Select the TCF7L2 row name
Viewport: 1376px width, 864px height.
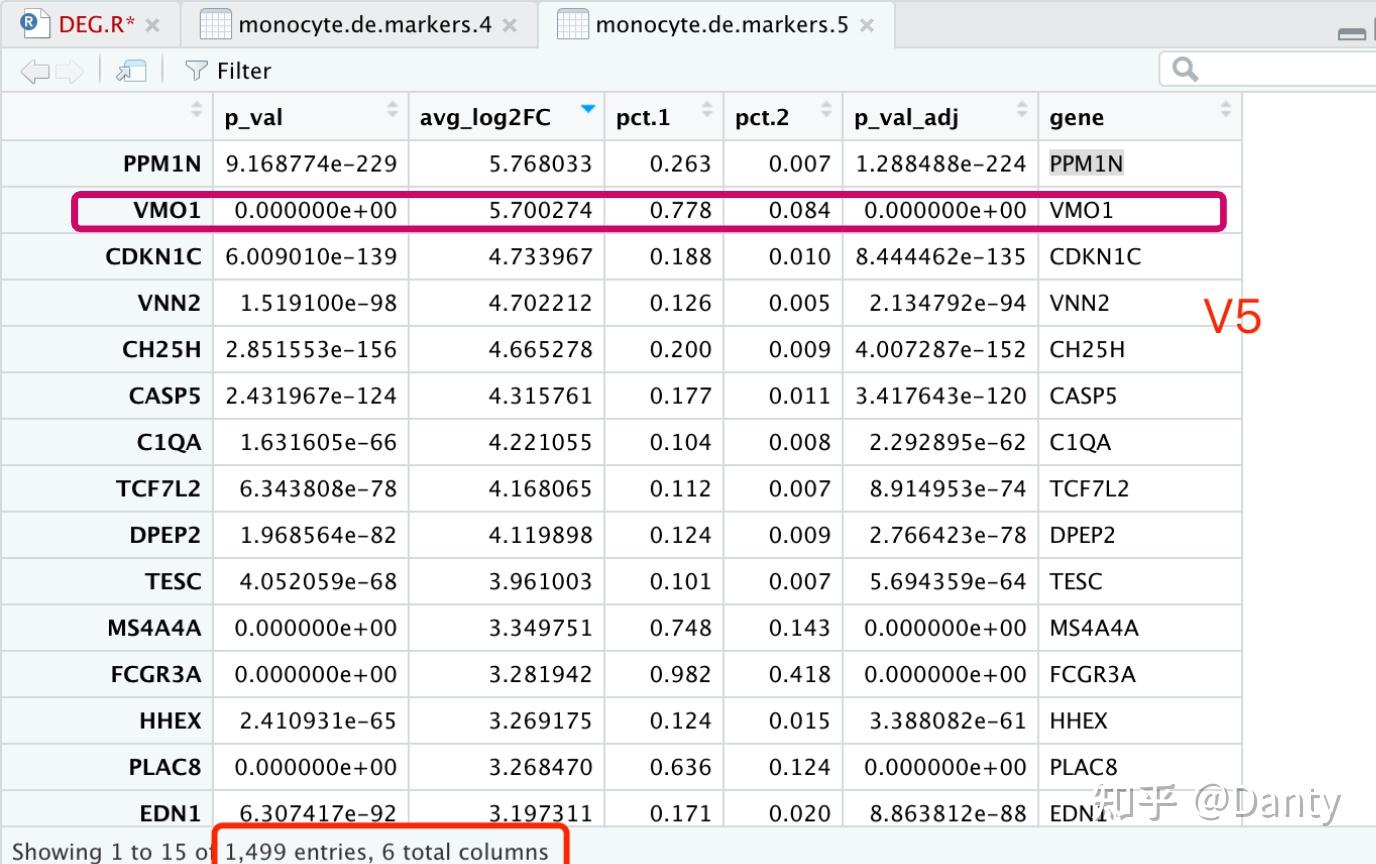tap(158, 489)
